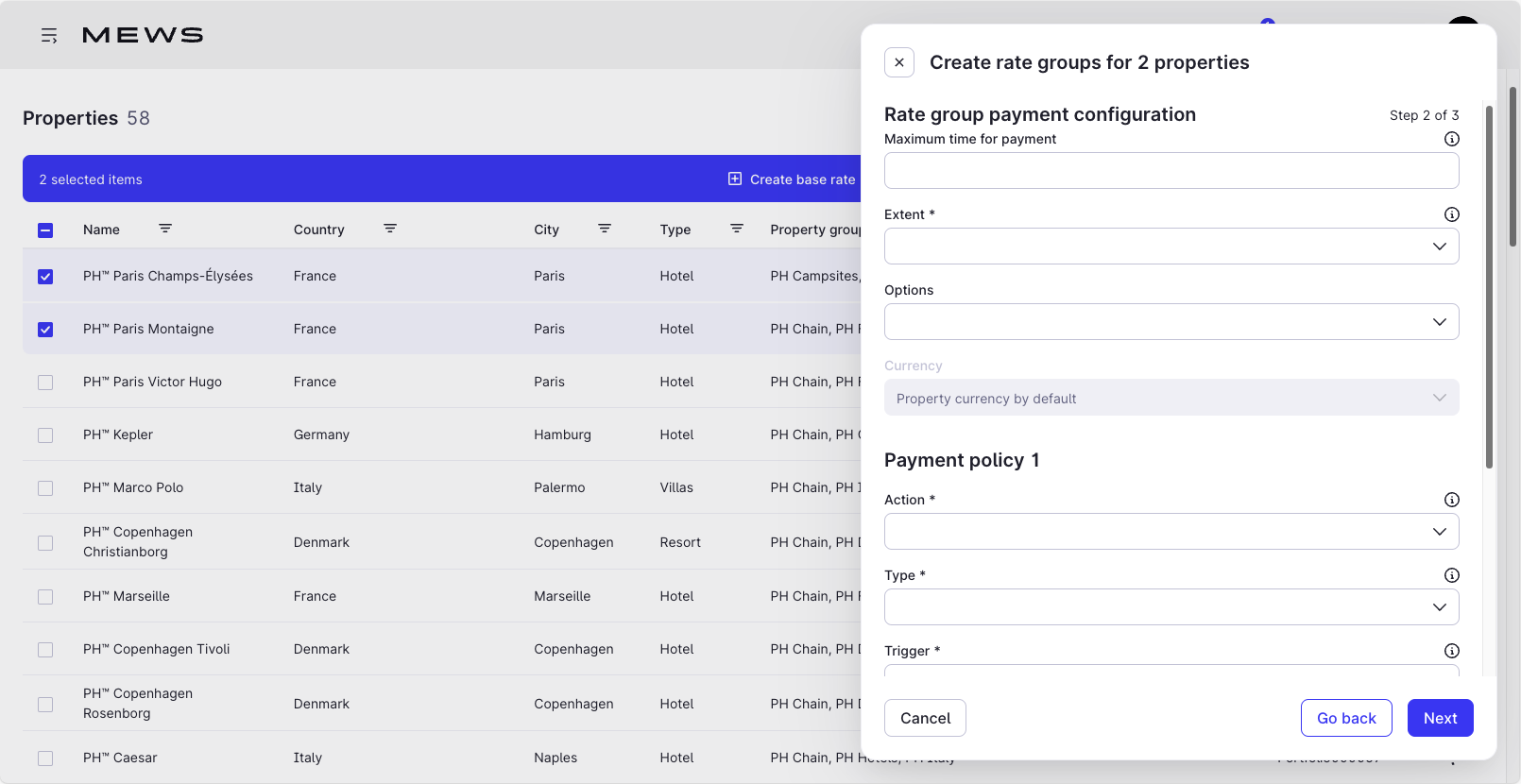Click the Go back button
Image resolution: width=1521 pixels, height=784 pixels.
click(x=1346, y=718)
